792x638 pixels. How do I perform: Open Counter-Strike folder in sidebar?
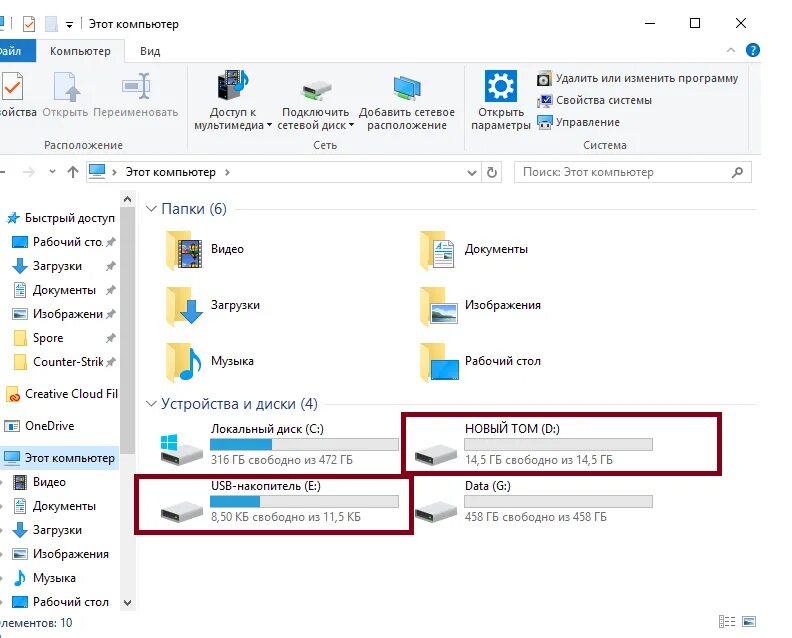(x=63, y=362)
